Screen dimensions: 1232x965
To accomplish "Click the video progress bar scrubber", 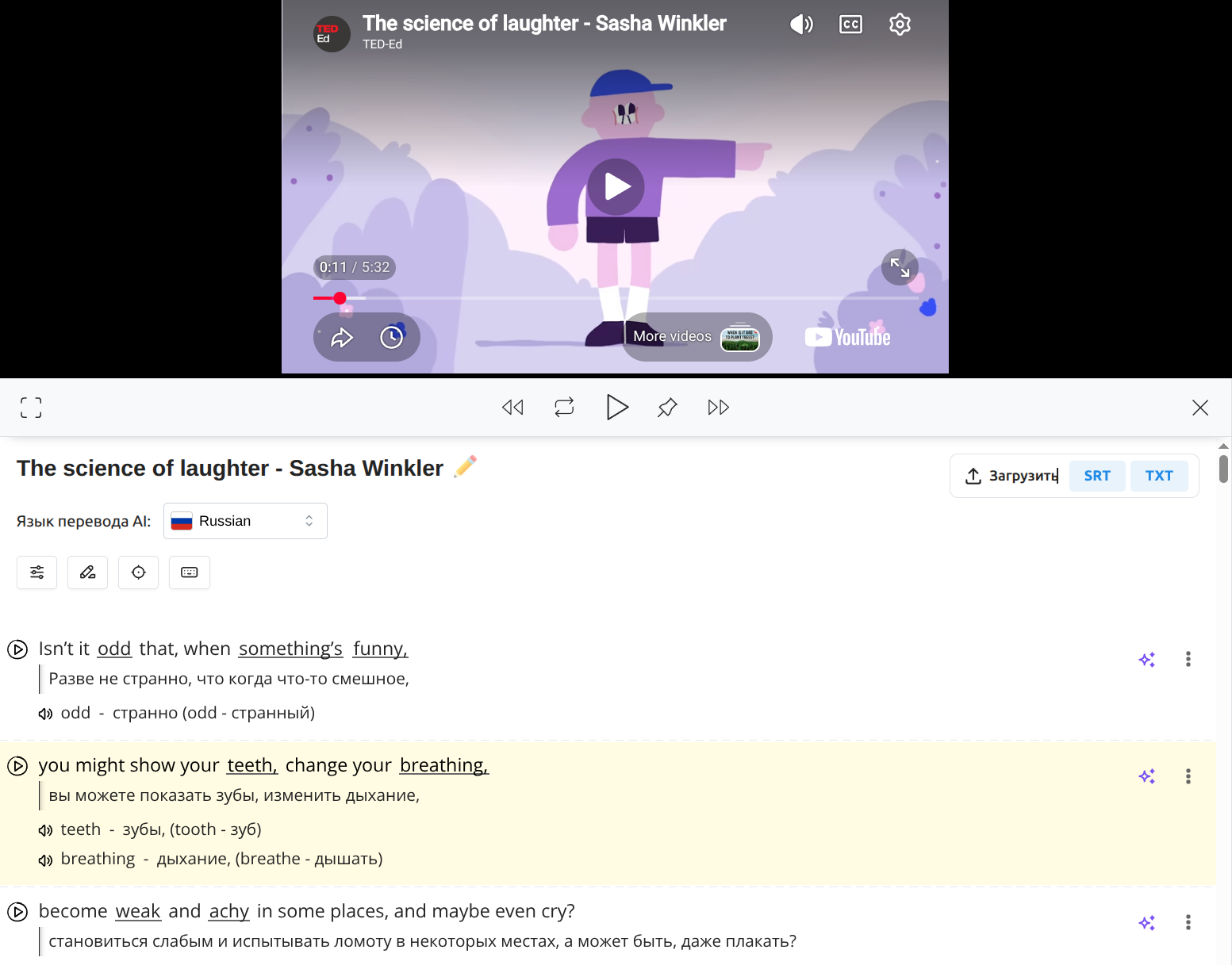I will tap(340, 298).
